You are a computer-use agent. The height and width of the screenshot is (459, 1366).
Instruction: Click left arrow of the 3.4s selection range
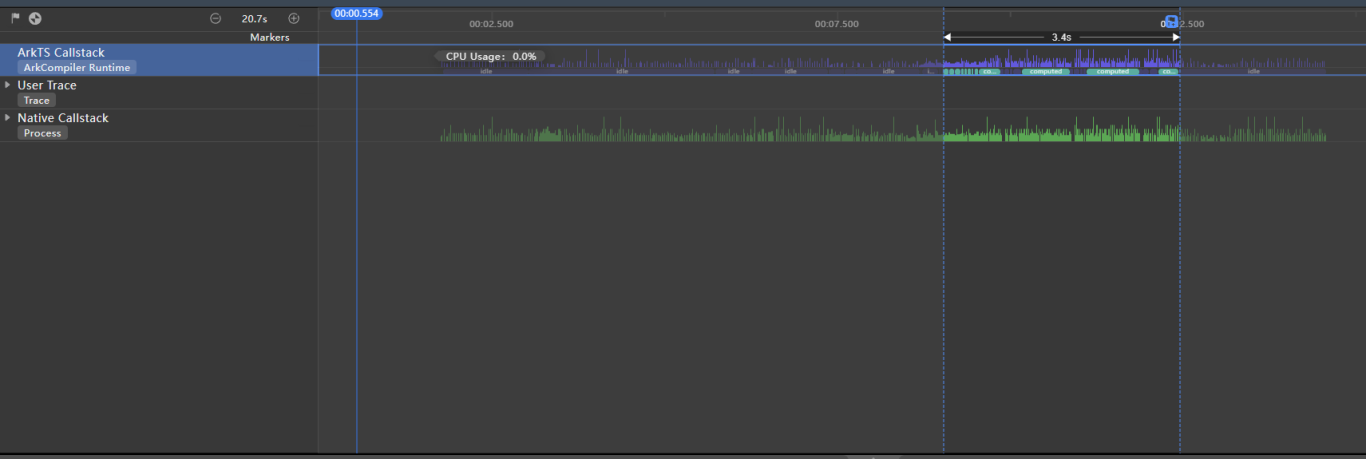pyautogui.click(x=948, y=37)
